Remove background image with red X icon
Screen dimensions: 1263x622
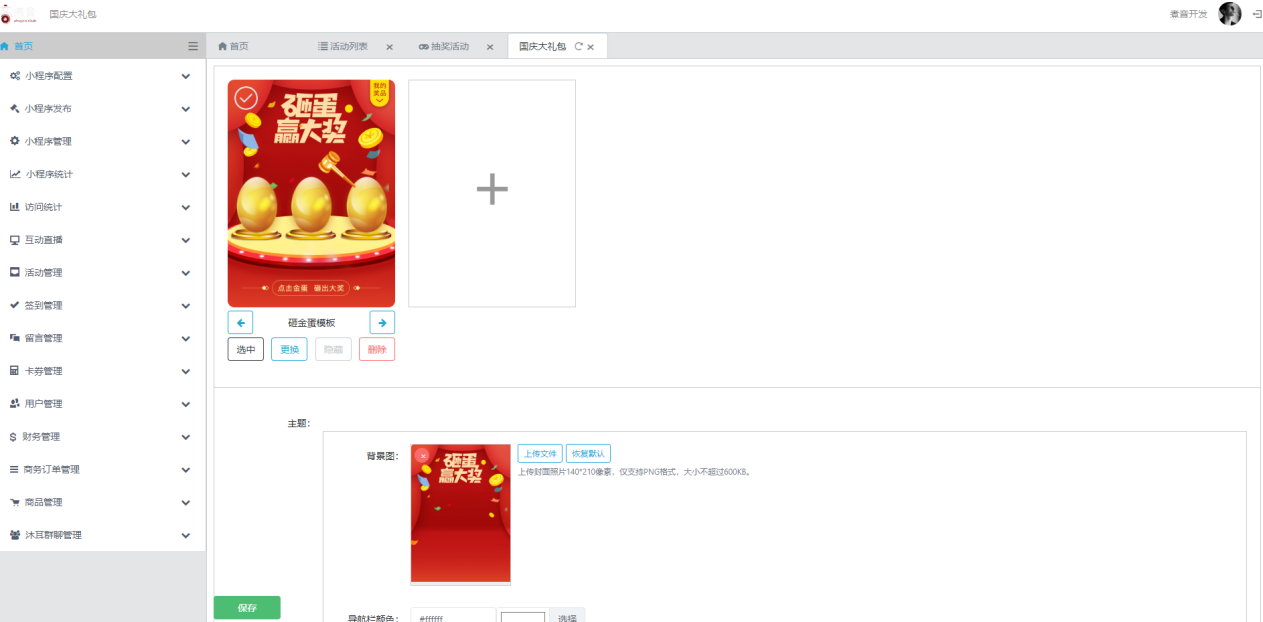423,455
